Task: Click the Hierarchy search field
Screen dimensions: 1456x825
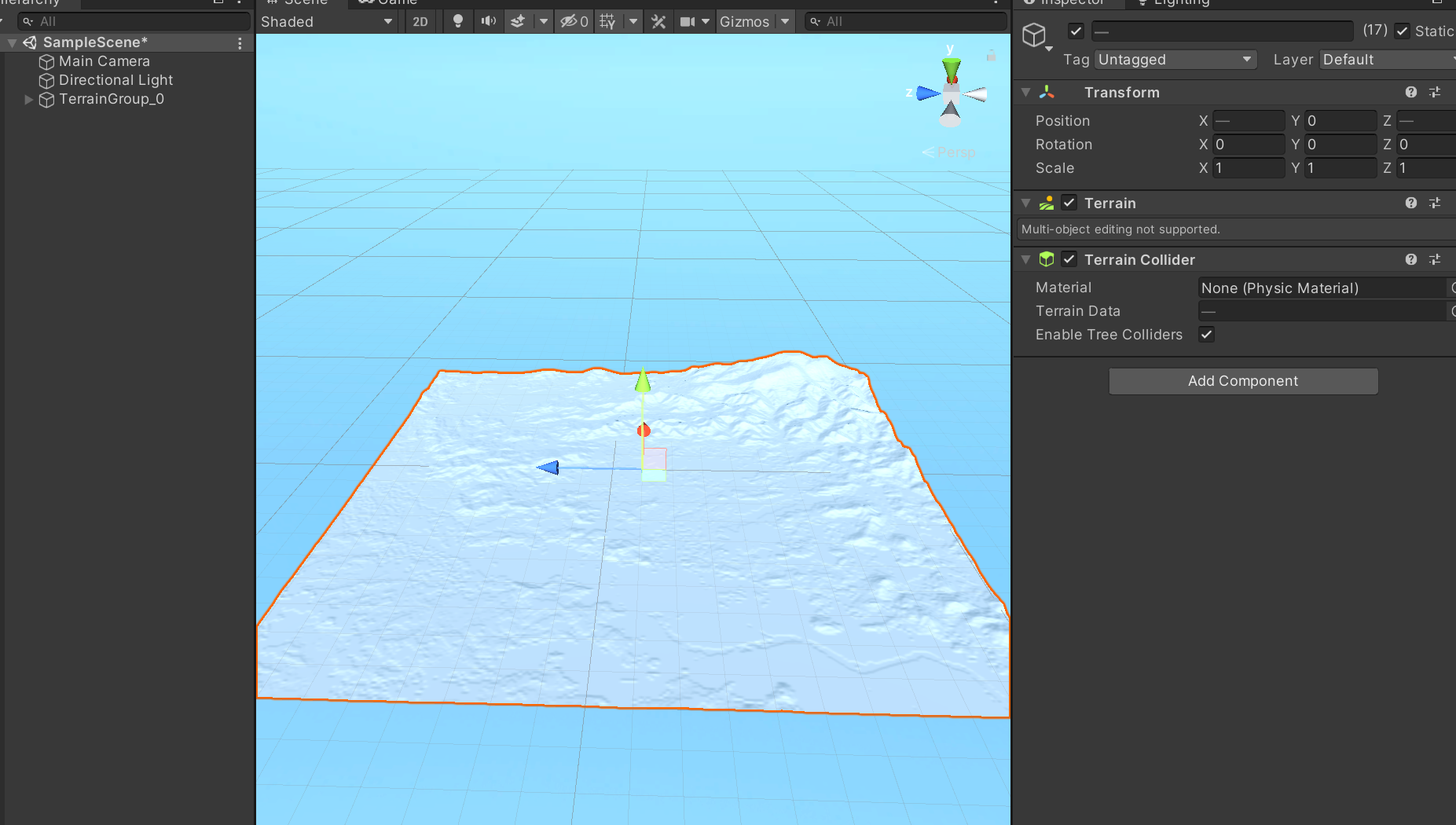Action: (134, 21)
